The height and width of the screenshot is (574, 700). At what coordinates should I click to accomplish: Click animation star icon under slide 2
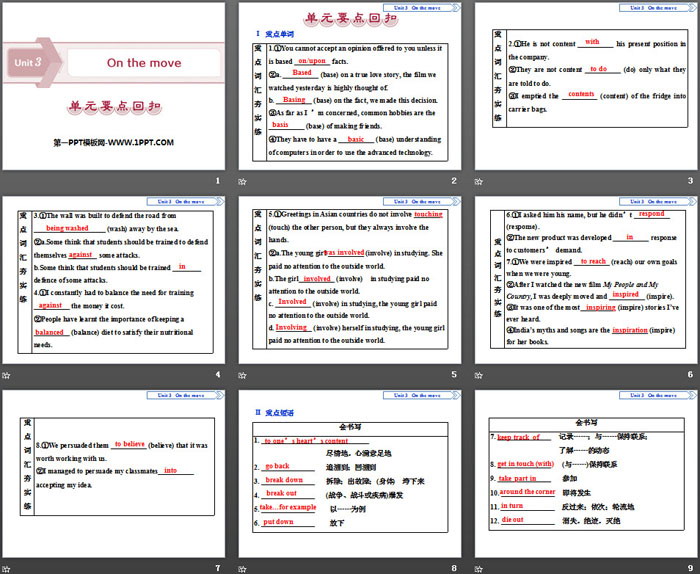242,181
